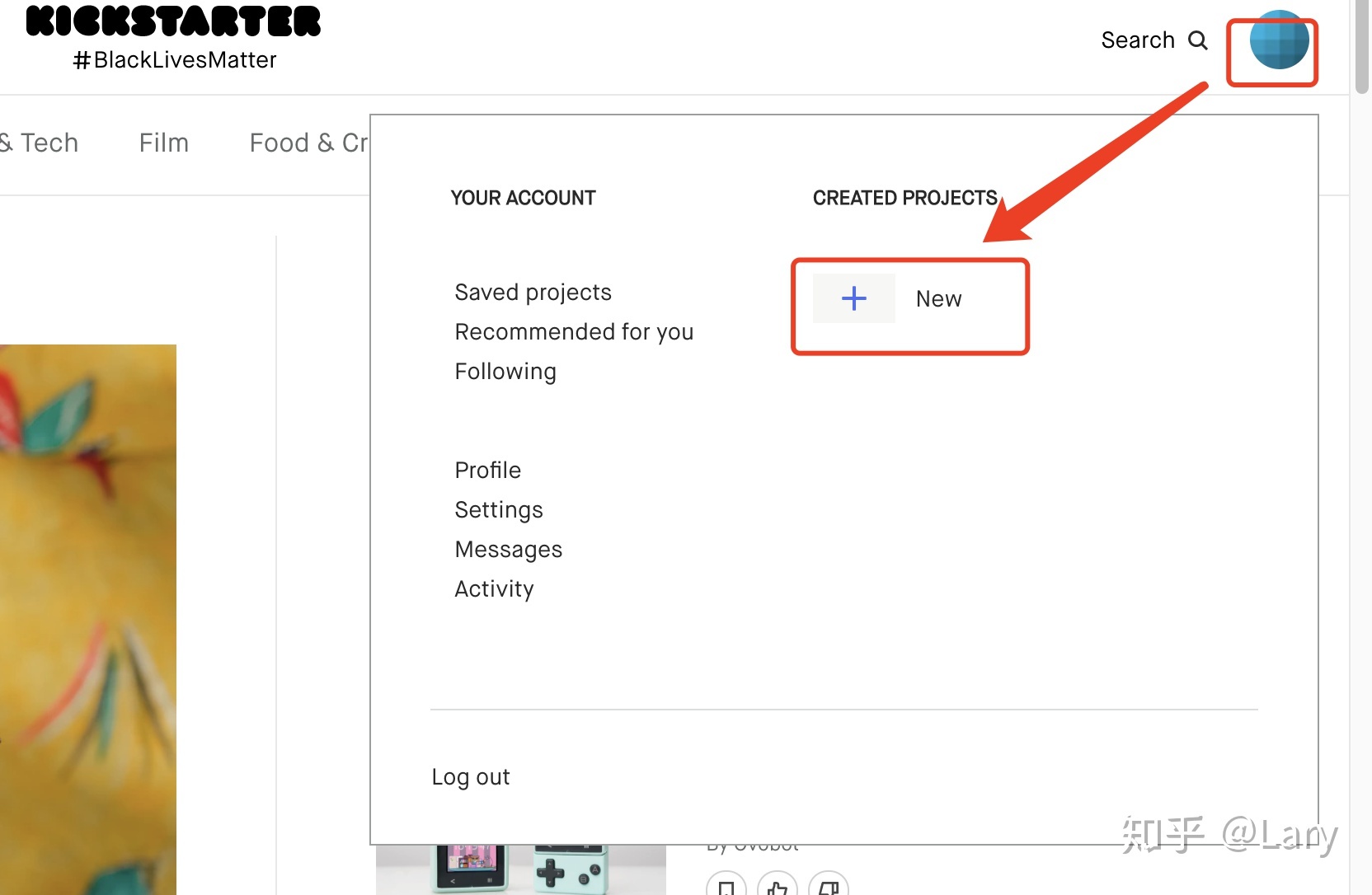Select the Food & Craft category tab
1372x895 pixels.
pos(309,143)
